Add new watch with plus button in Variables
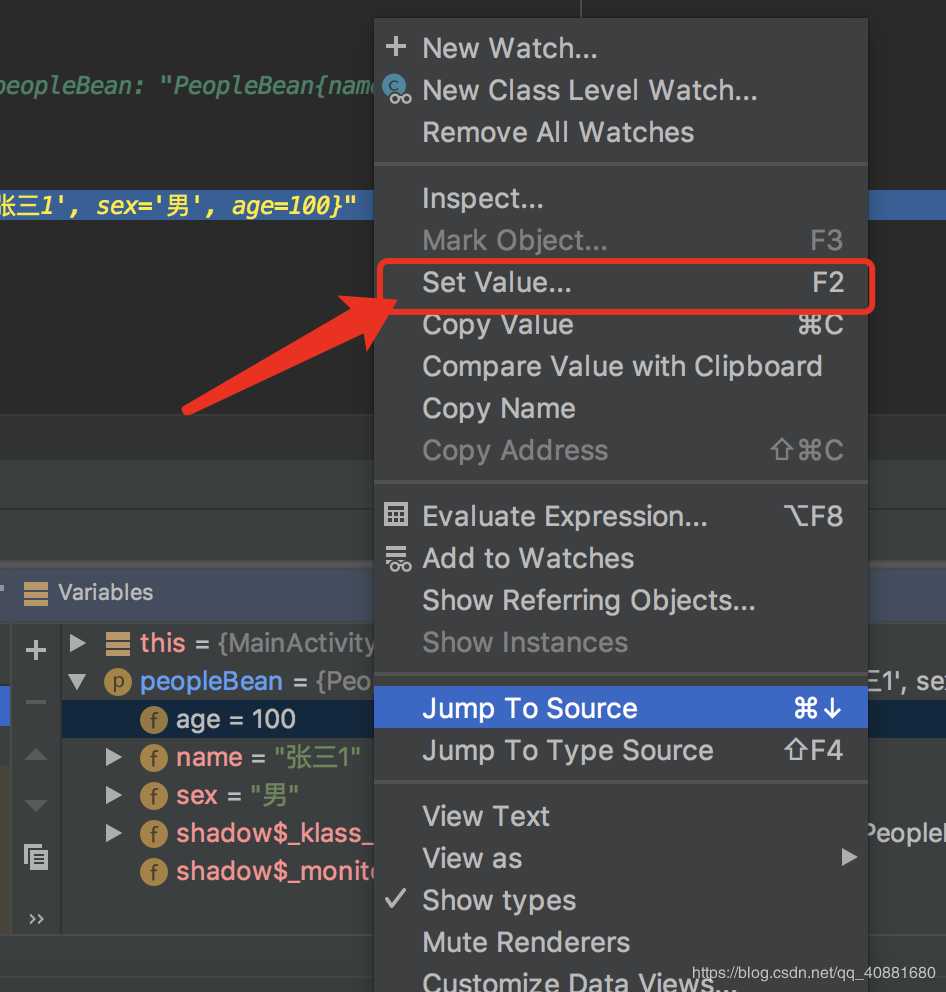Viewport: 946px width, 992px height. click(35, 650)
